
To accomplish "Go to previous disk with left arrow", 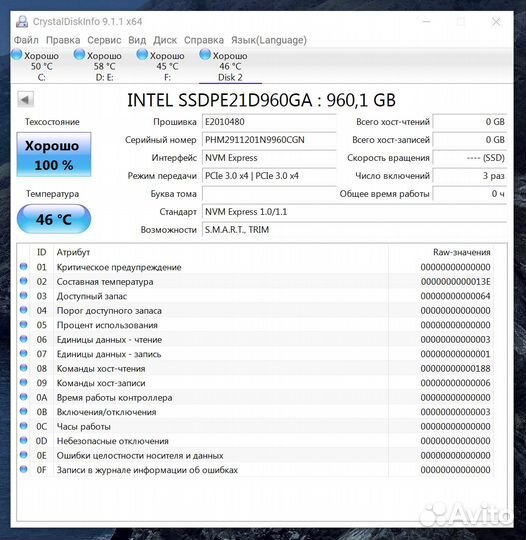I will (x=25, y=100).
